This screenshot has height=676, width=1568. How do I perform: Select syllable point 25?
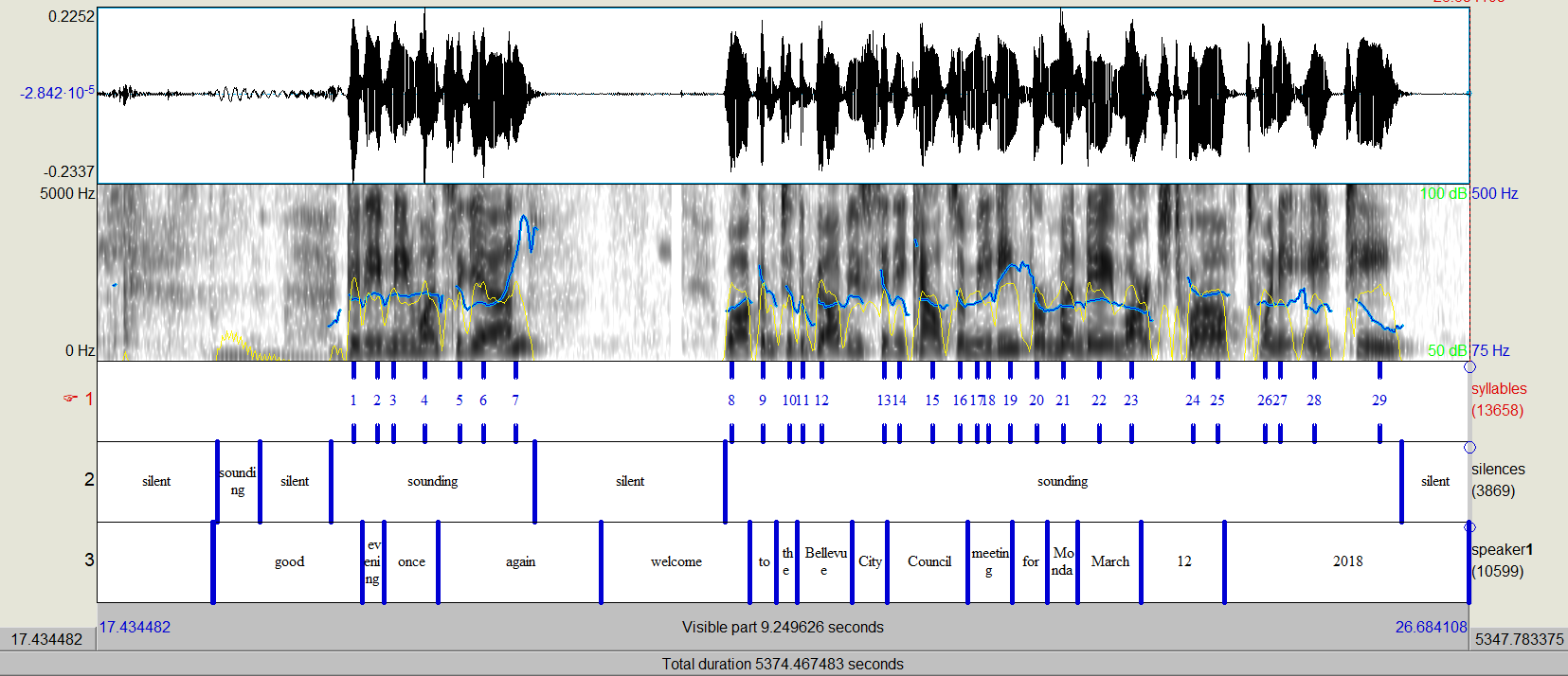click(1217, 400)
